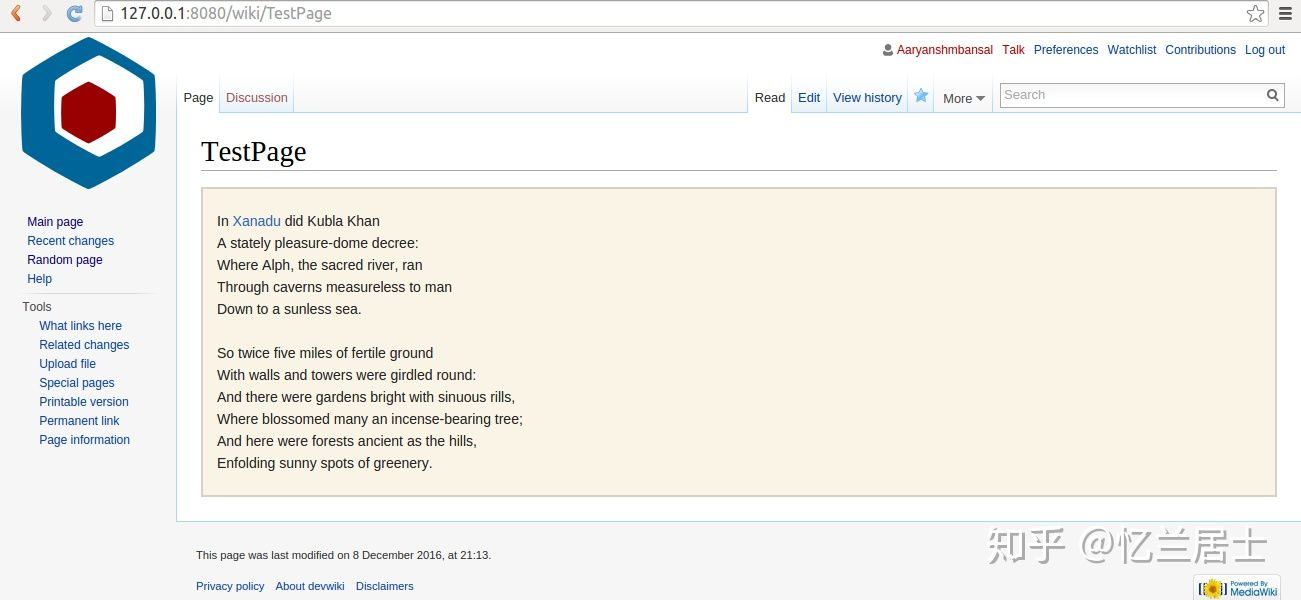
Task: Click the search magnifier icon
Action: 1273,95
